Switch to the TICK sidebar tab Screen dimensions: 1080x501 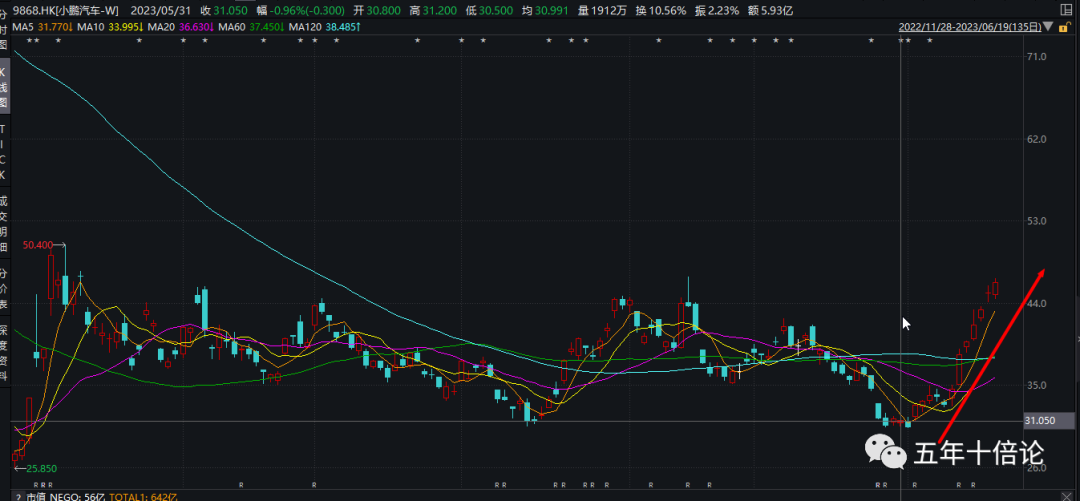(3, 152)
